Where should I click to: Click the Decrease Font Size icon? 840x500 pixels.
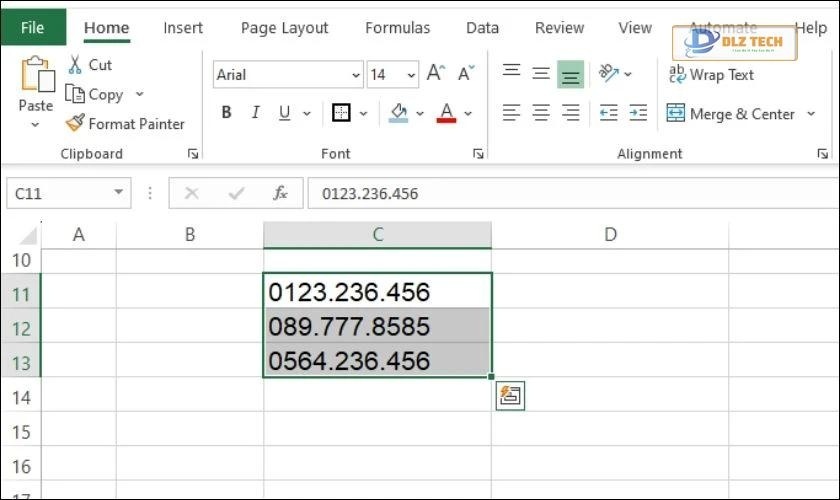[x=466, y=74]
